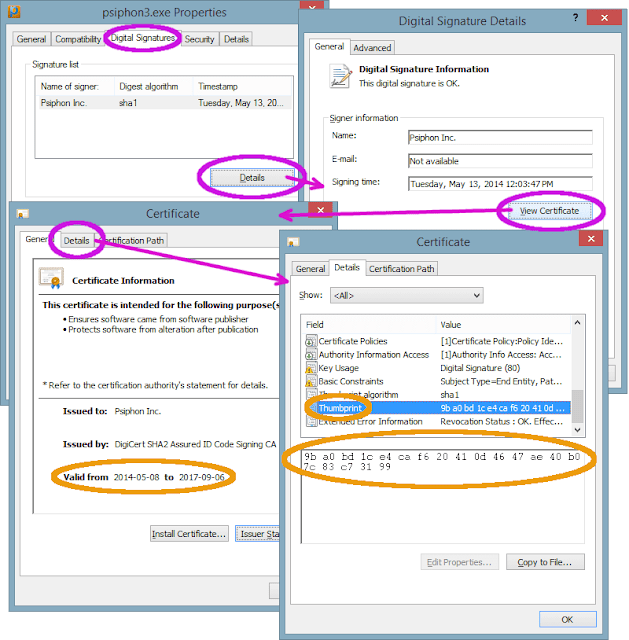Select the Certificate Policies row
This screenshot has height=640, width=629.
437,341
